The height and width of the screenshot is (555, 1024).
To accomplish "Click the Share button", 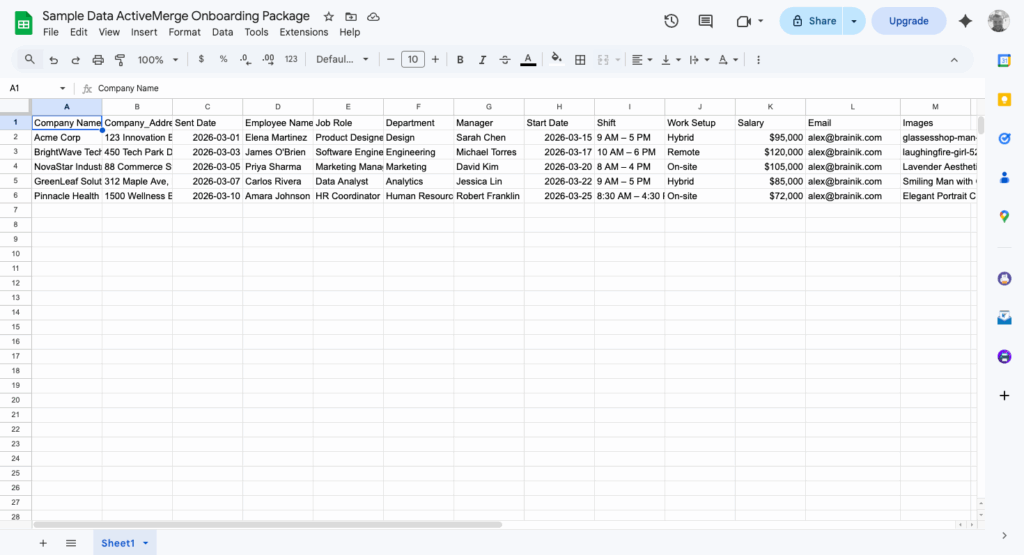I will pos(813,21).
